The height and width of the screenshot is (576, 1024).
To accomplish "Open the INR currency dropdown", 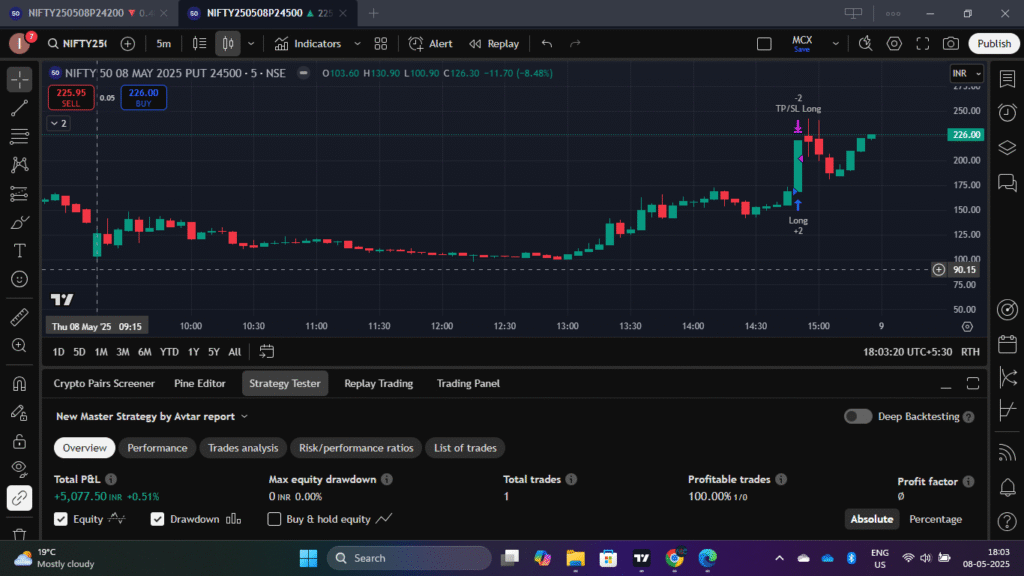I will coord(967,73).
